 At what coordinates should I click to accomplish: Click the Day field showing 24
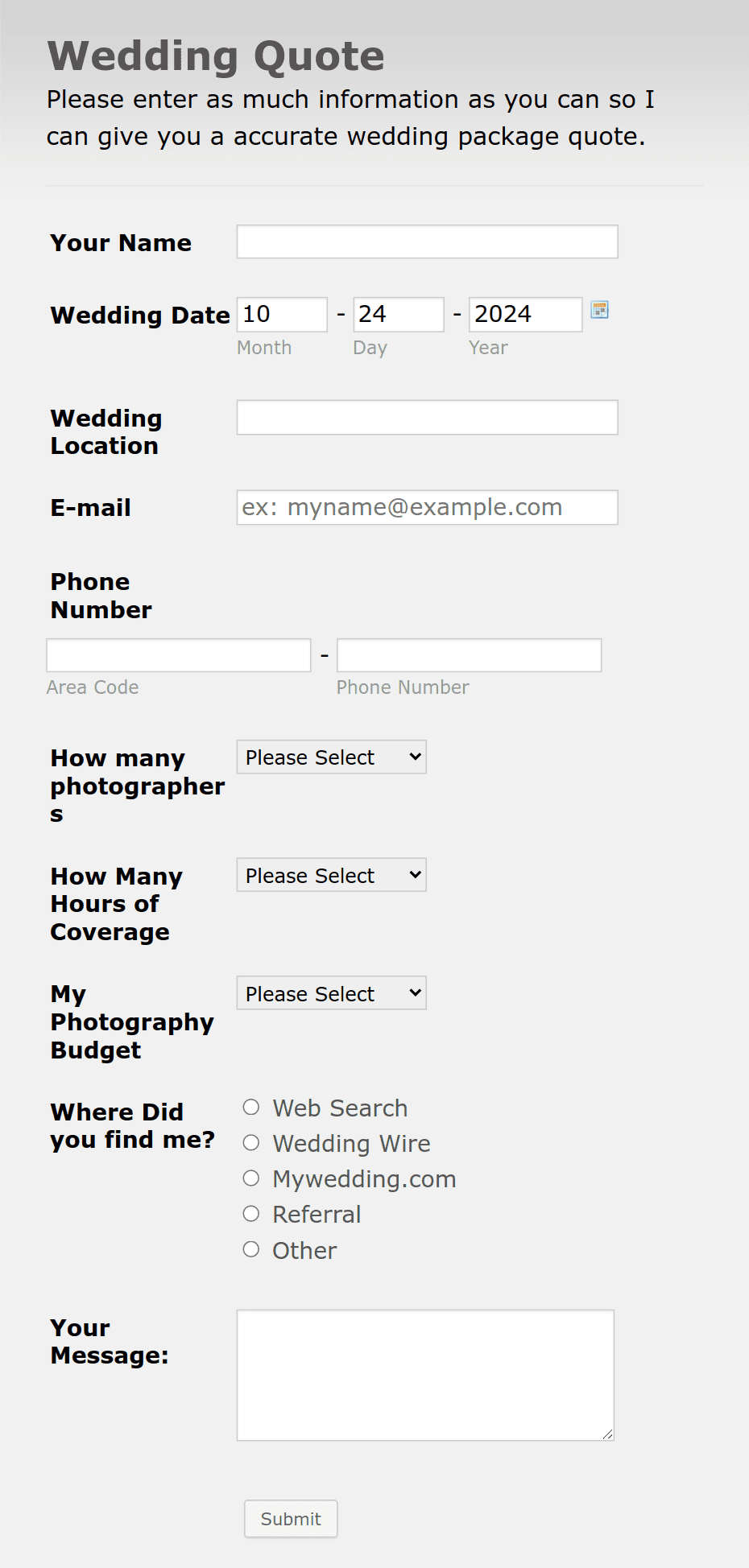click(399, 315)
